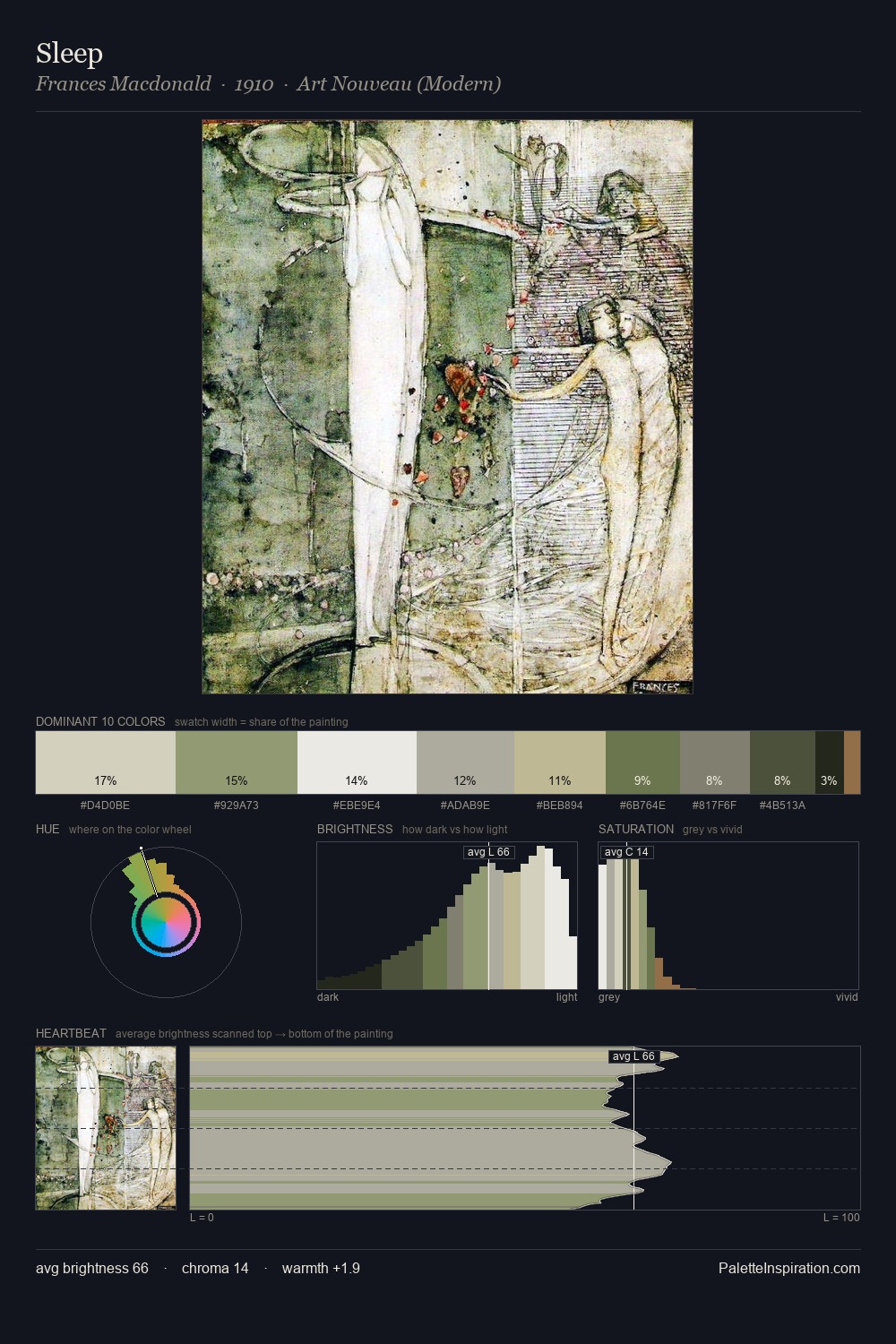The width and height of the screenshot is (896, 1344).
Task: Click the hex code #6B764E
Action: (x=642, y=806)
